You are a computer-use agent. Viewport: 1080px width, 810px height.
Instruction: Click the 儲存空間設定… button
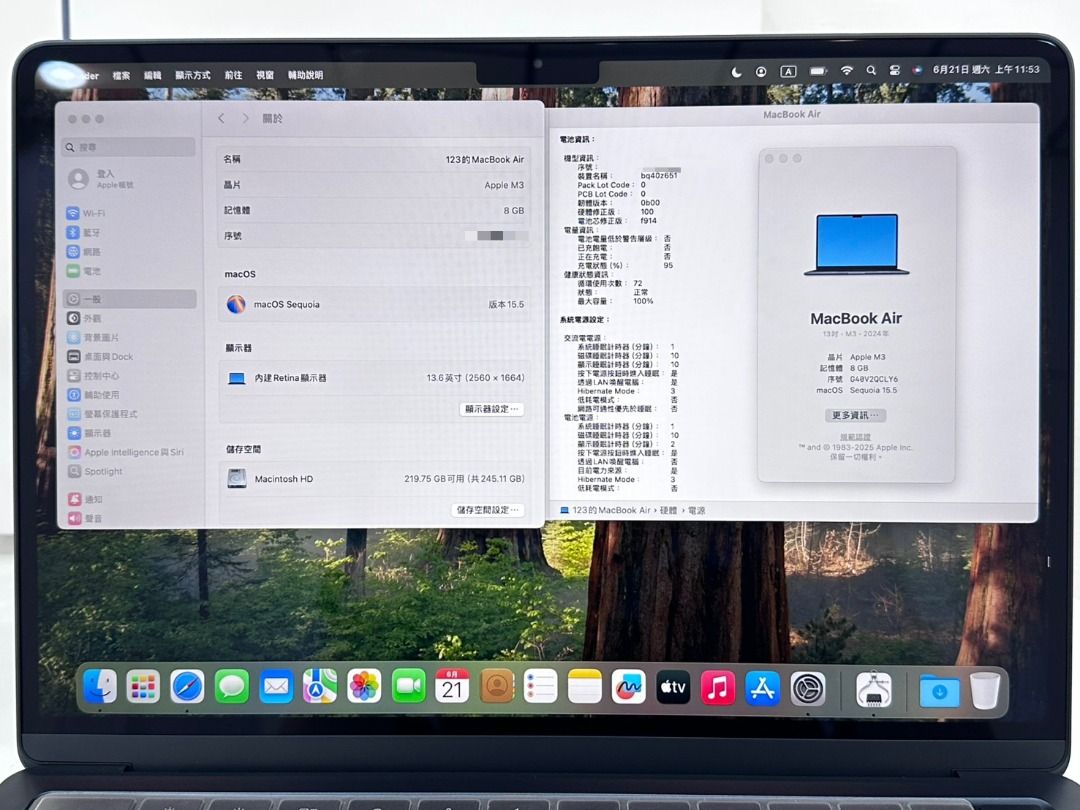point(487,510)
